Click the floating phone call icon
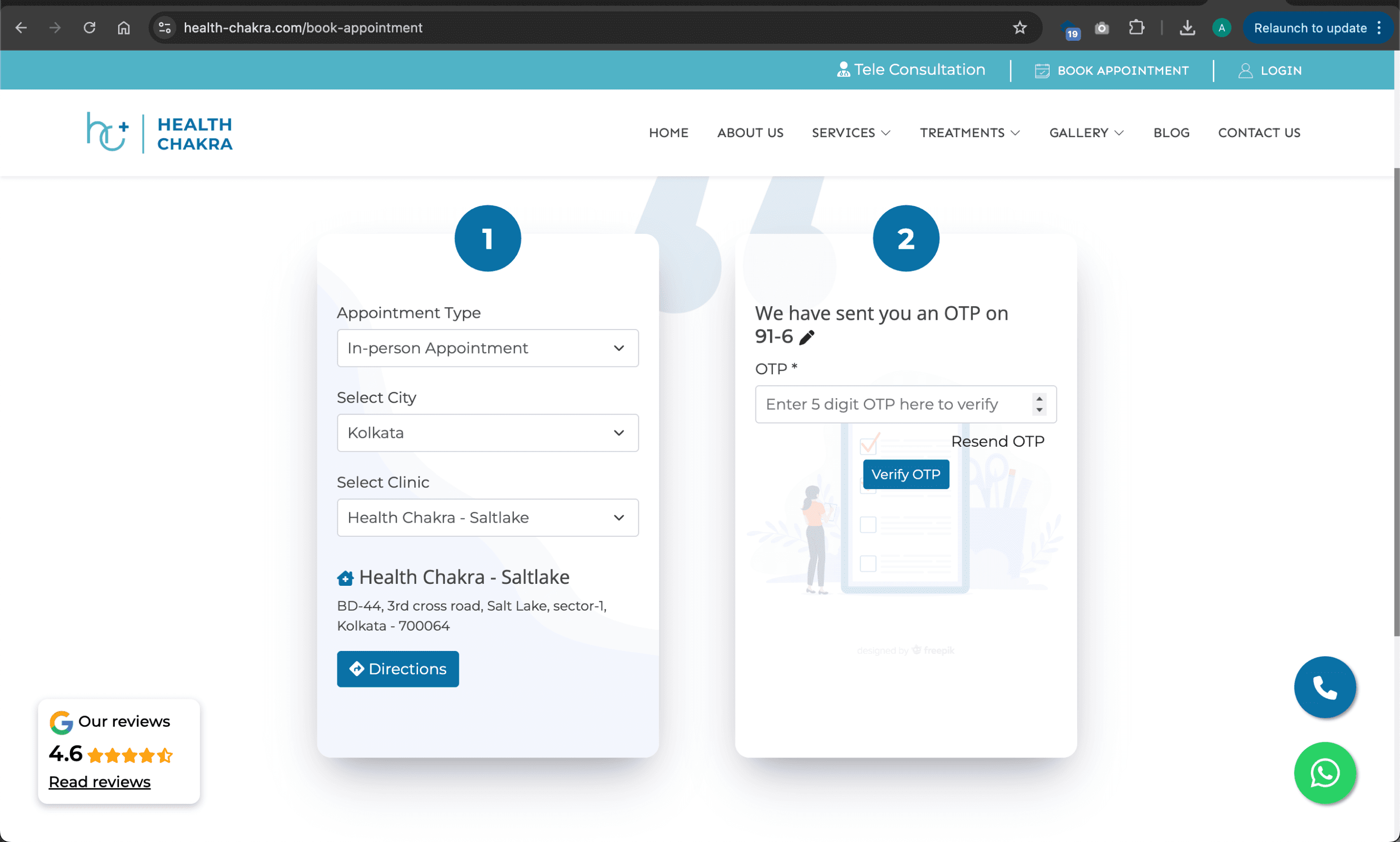The width and height of the screenshot is (1400, 842). pos(1325,687)
